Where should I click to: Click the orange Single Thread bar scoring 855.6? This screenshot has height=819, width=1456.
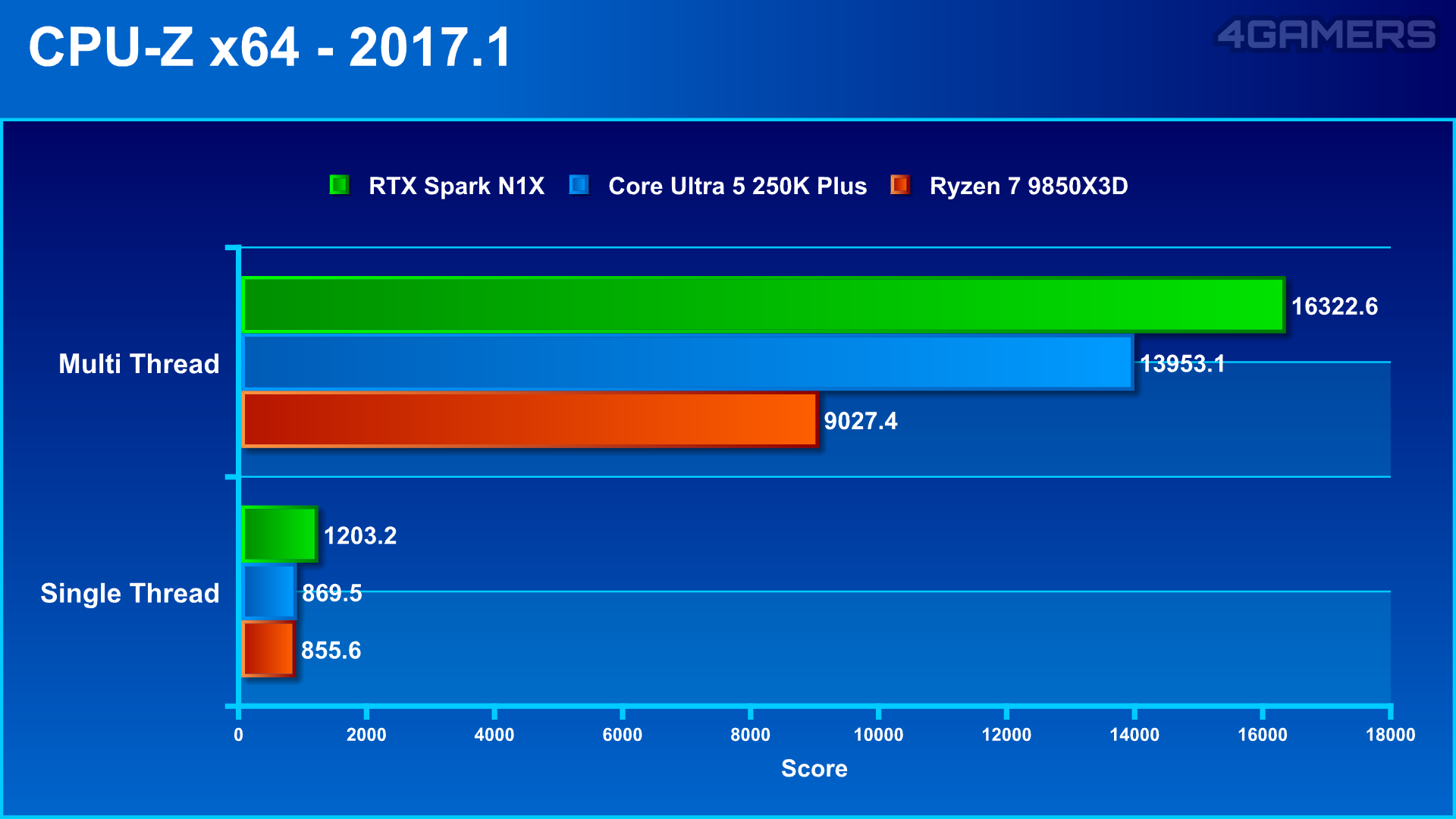[268, 649]
